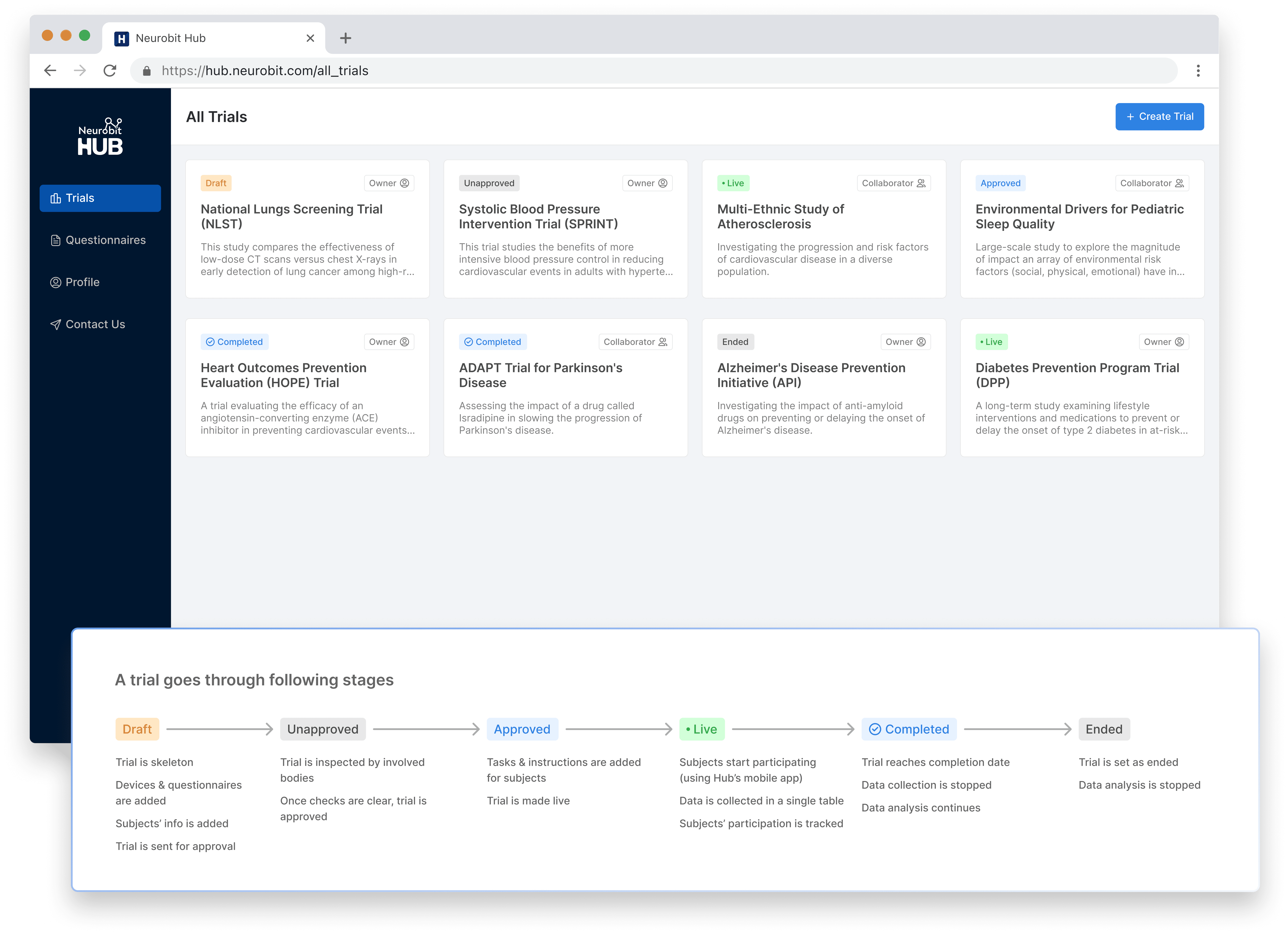Viewport: 1288px width, 934px height.
Task: Click the browser reload icon
Action: 110,70
